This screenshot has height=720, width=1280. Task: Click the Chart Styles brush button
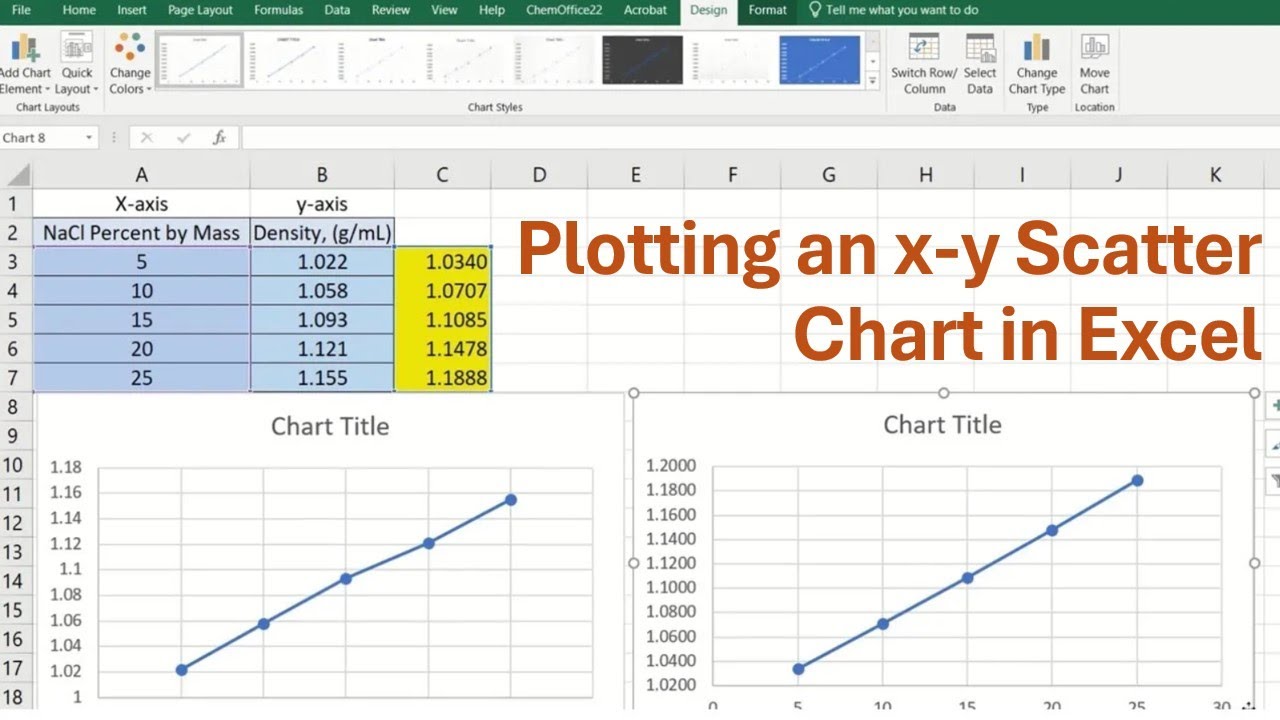(x=1273, y=442)
